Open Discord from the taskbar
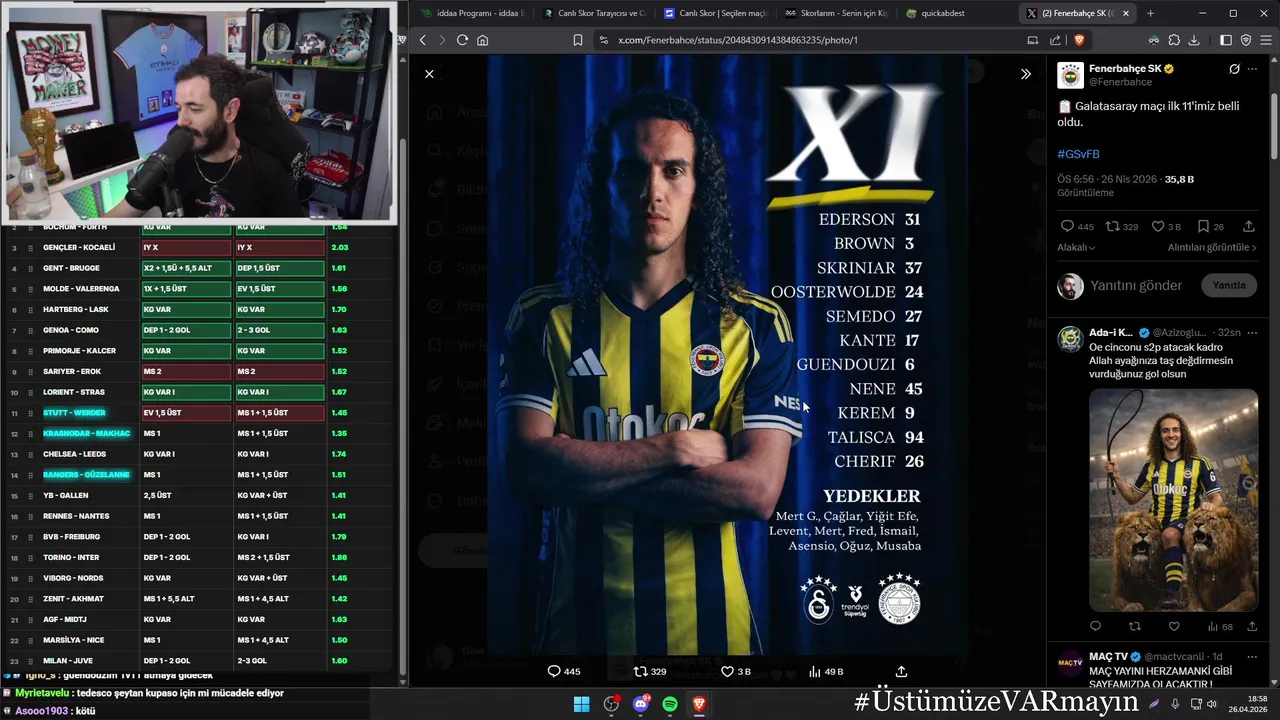The width and height of the screenshot is (1280, 720). pyautogui.click(x=641, y=704)
